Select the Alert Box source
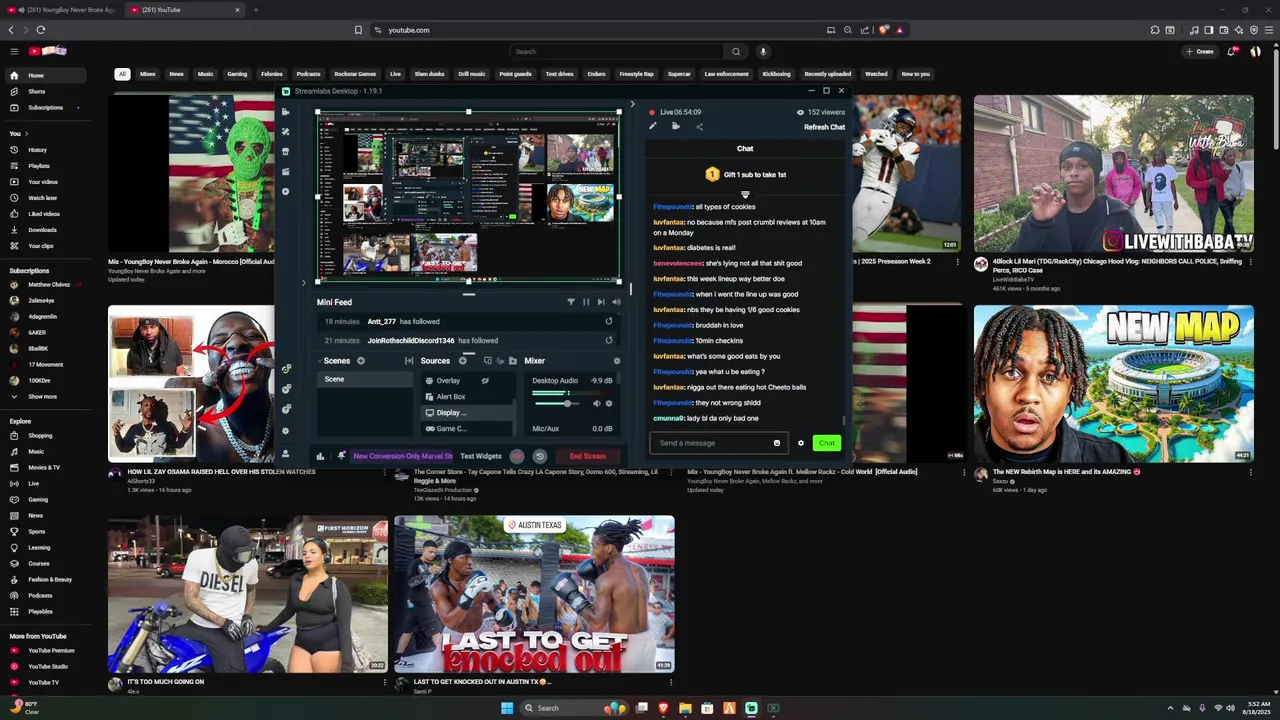The image size is (1280, 720). click(x=466, y=397)
